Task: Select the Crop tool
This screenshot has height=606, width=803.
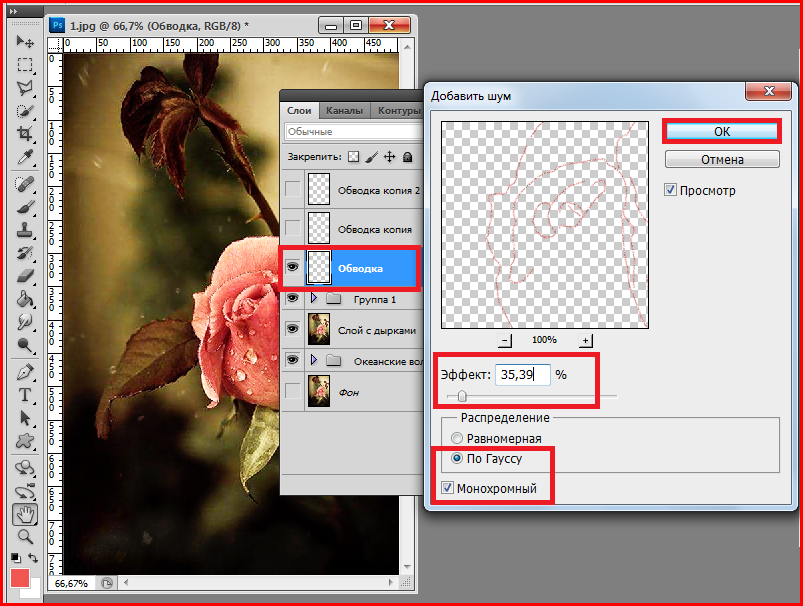Action: 25,134
